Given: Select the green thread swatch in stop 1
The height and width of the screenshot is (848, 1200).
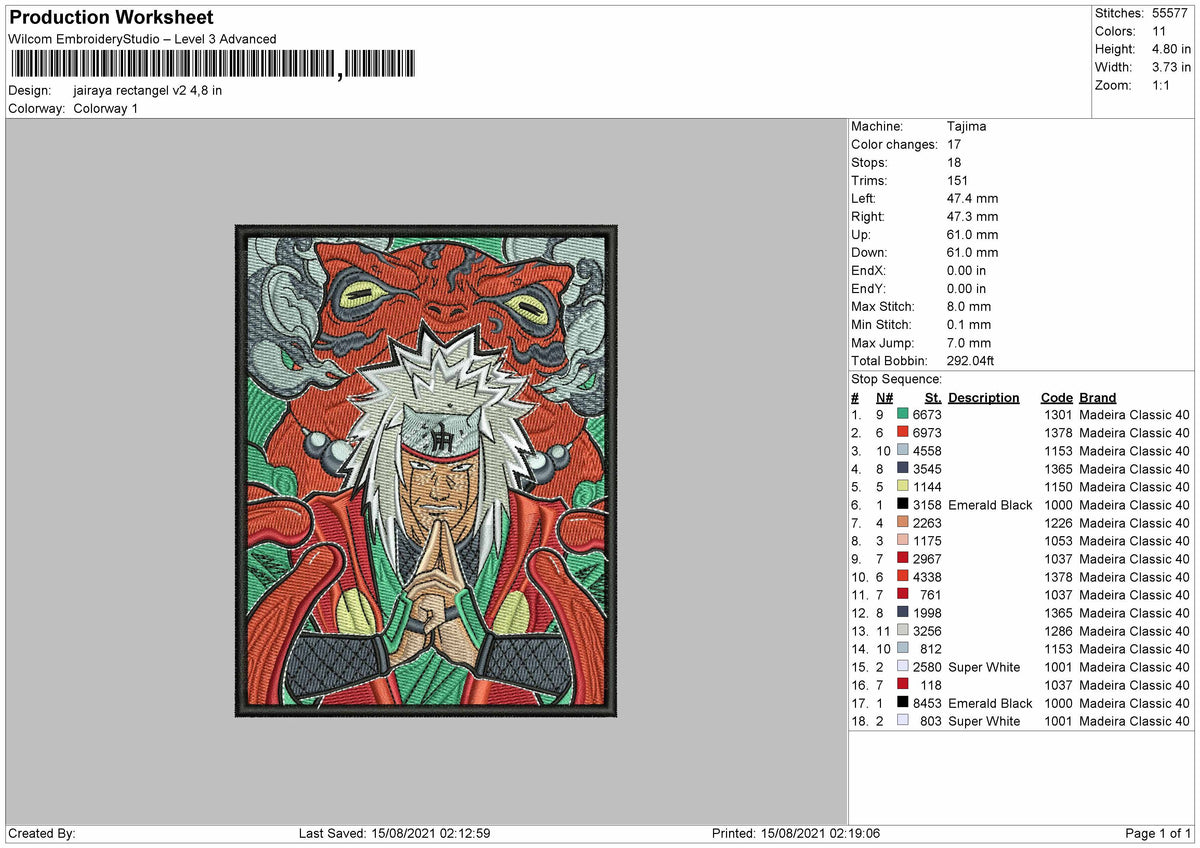Looking at the screenshot, I should [902, 415].
